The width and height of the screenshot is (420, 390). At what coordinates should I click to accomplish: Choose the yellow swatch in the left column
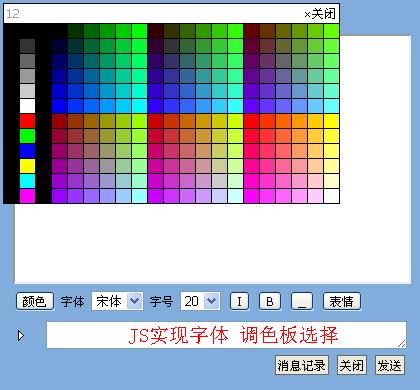point(27,166)
